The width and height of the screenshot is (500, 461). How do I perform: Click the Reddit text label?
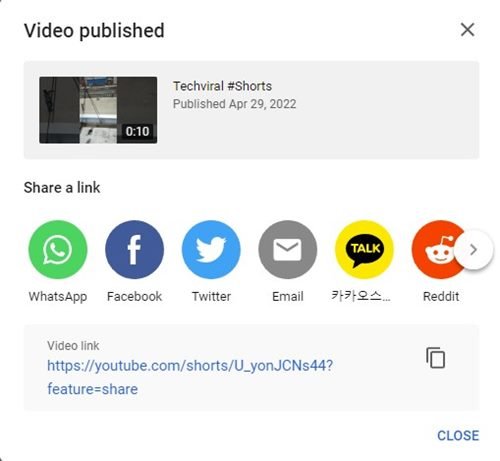tap(441, 296)
